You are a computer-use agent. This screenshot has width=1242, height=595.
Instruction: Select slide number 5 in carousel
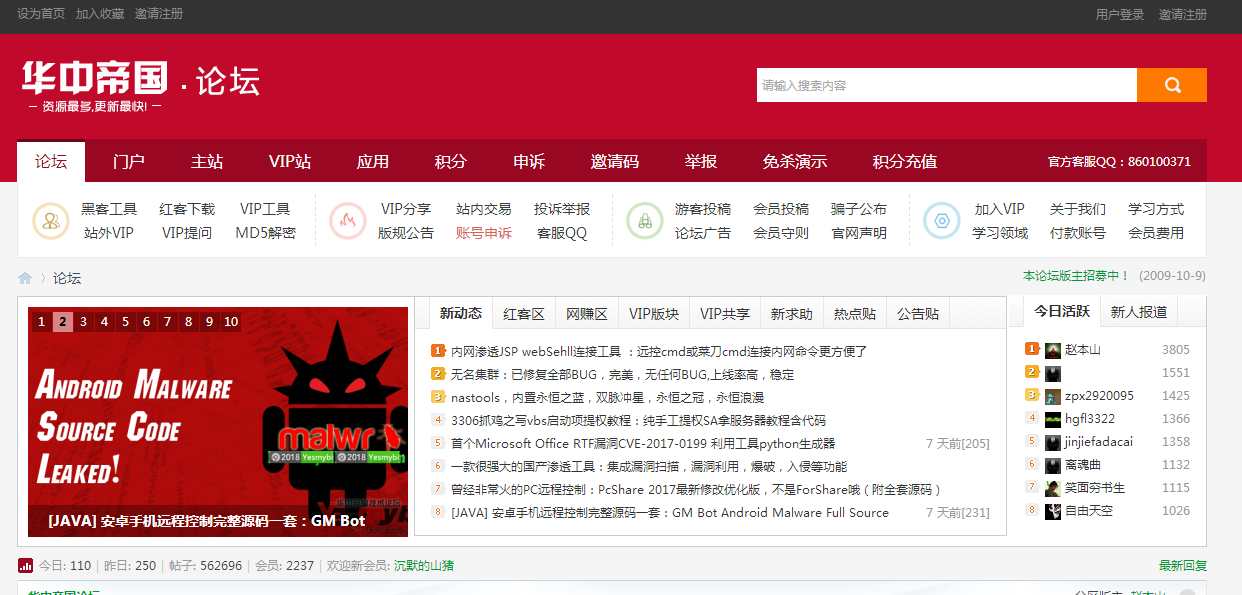click(x=125, y=322)
